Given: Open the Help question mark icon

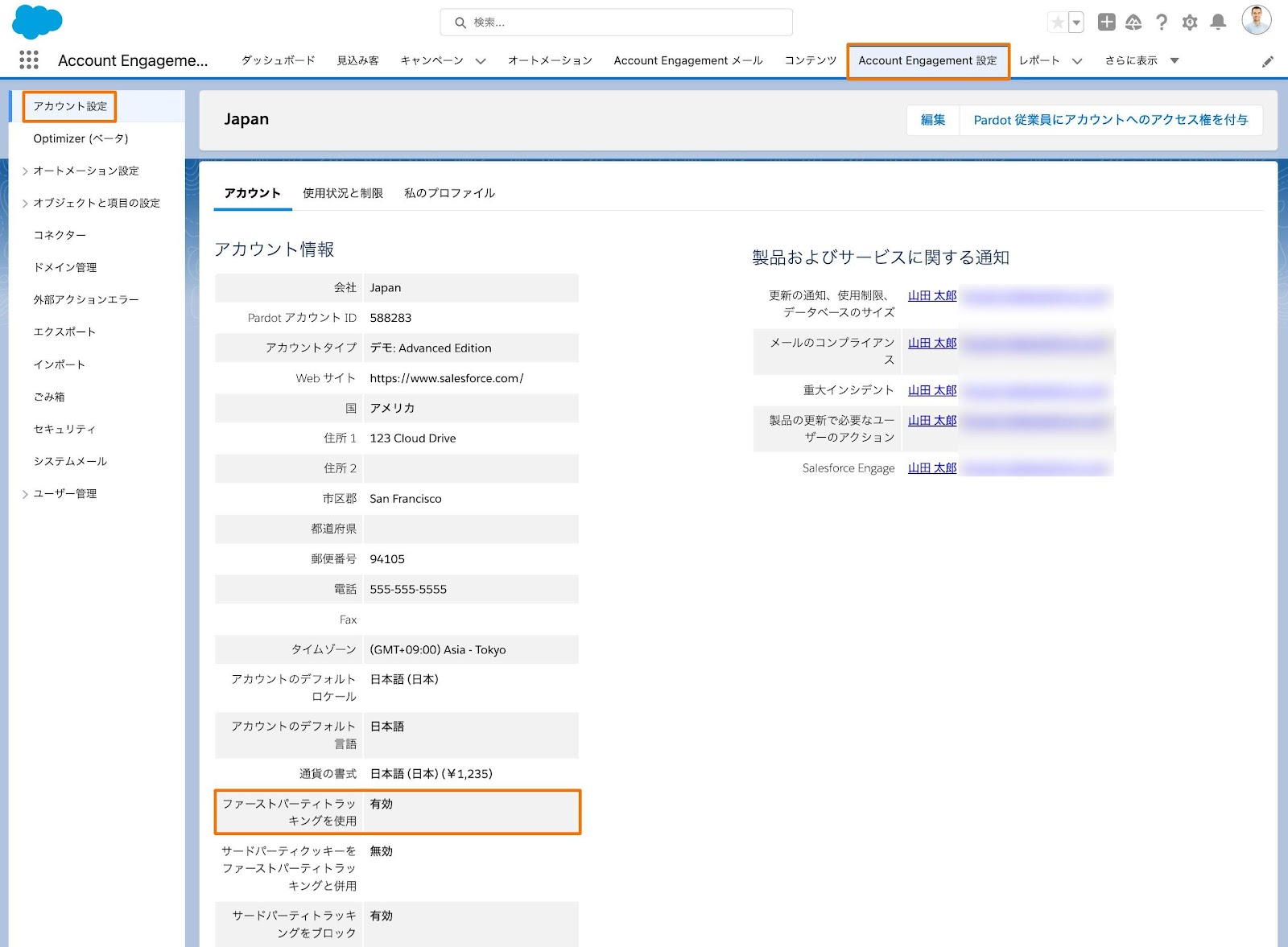Looking at the screenshot, I should click(1162, 23).
